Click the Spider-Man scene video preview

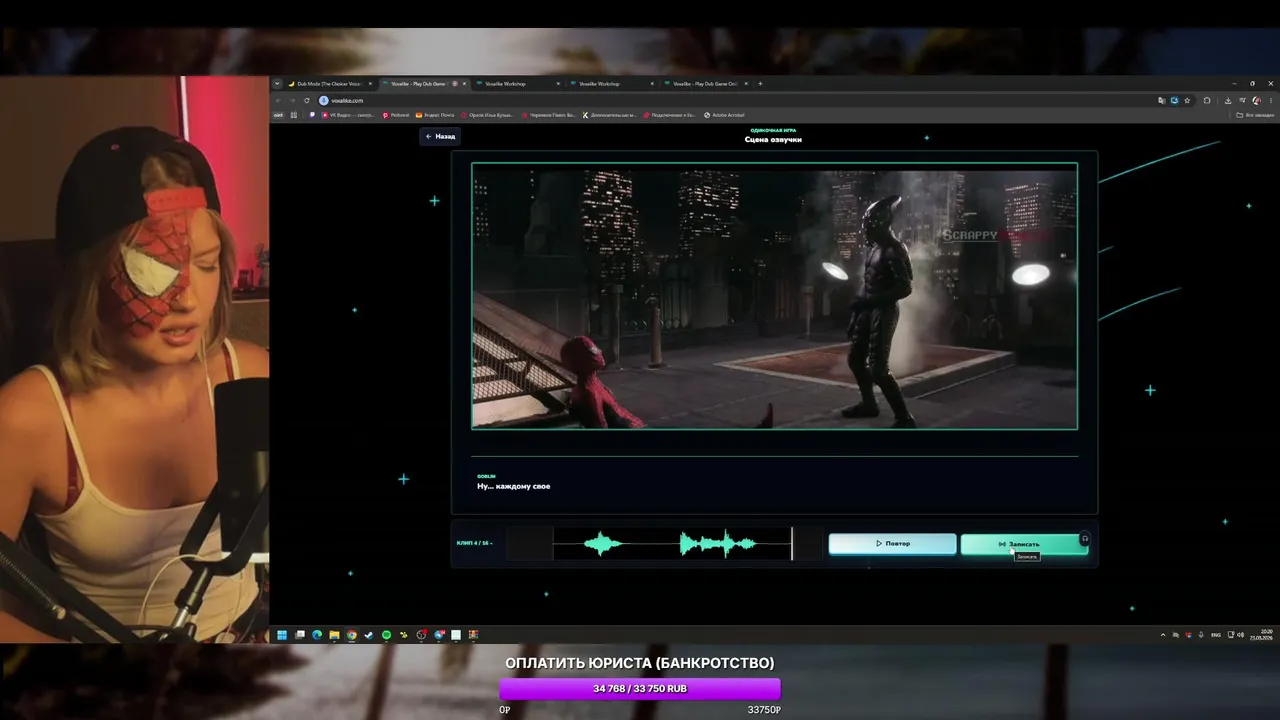(x=774, y=296)
